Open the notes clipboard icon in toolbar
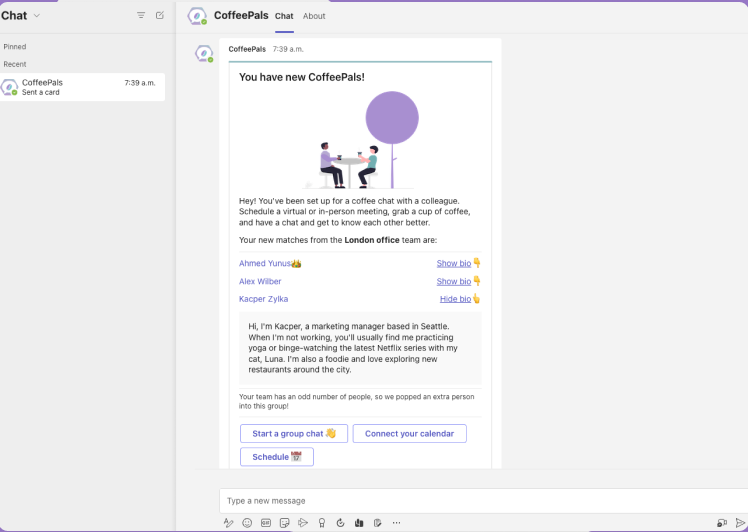748x532 pixels. click(377, 523)
